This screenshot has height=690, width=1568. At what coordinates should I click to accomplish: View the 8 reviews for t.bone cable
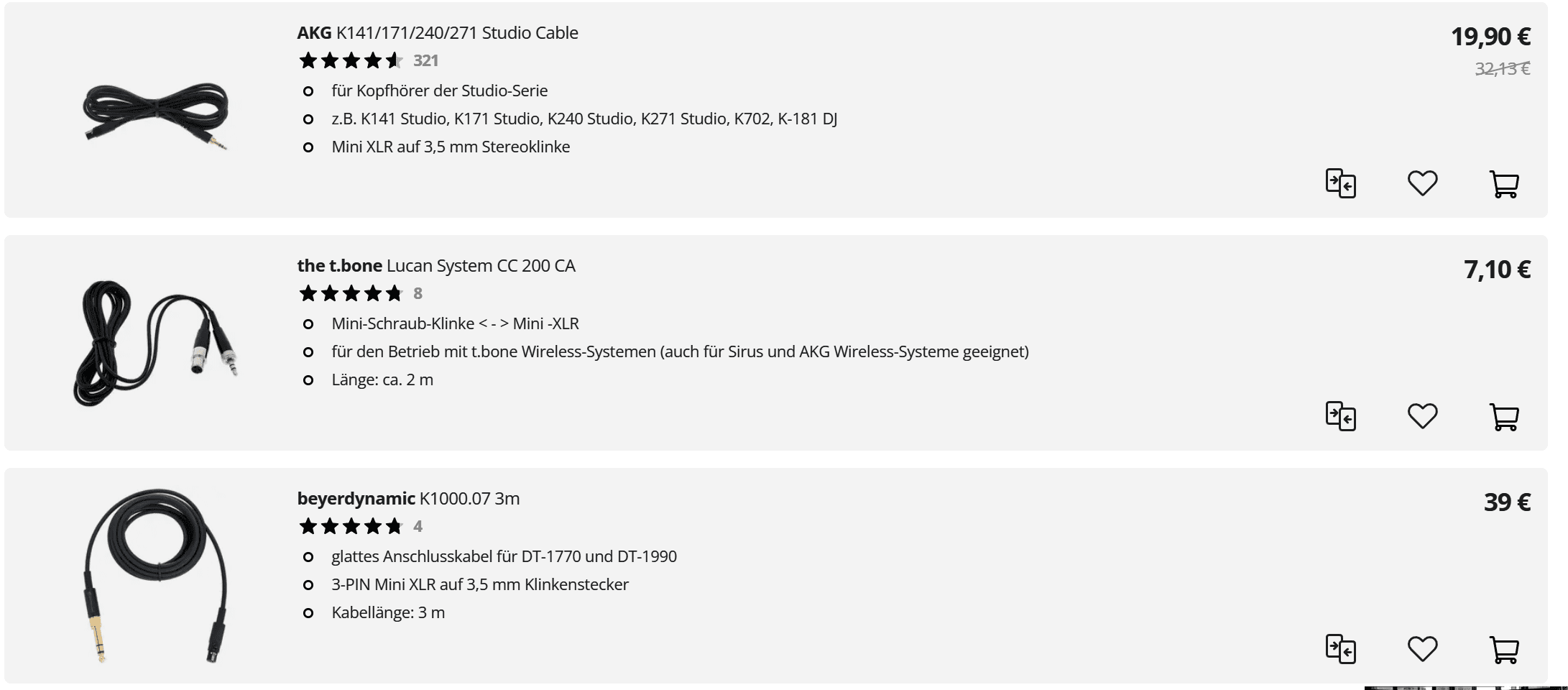[418, 294]
